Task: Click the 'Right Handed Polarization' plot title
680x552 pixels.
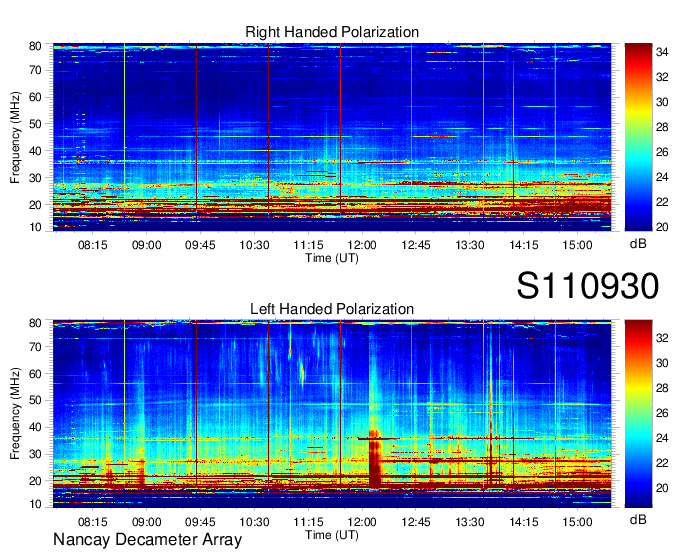Action: [x=332, y=32]
